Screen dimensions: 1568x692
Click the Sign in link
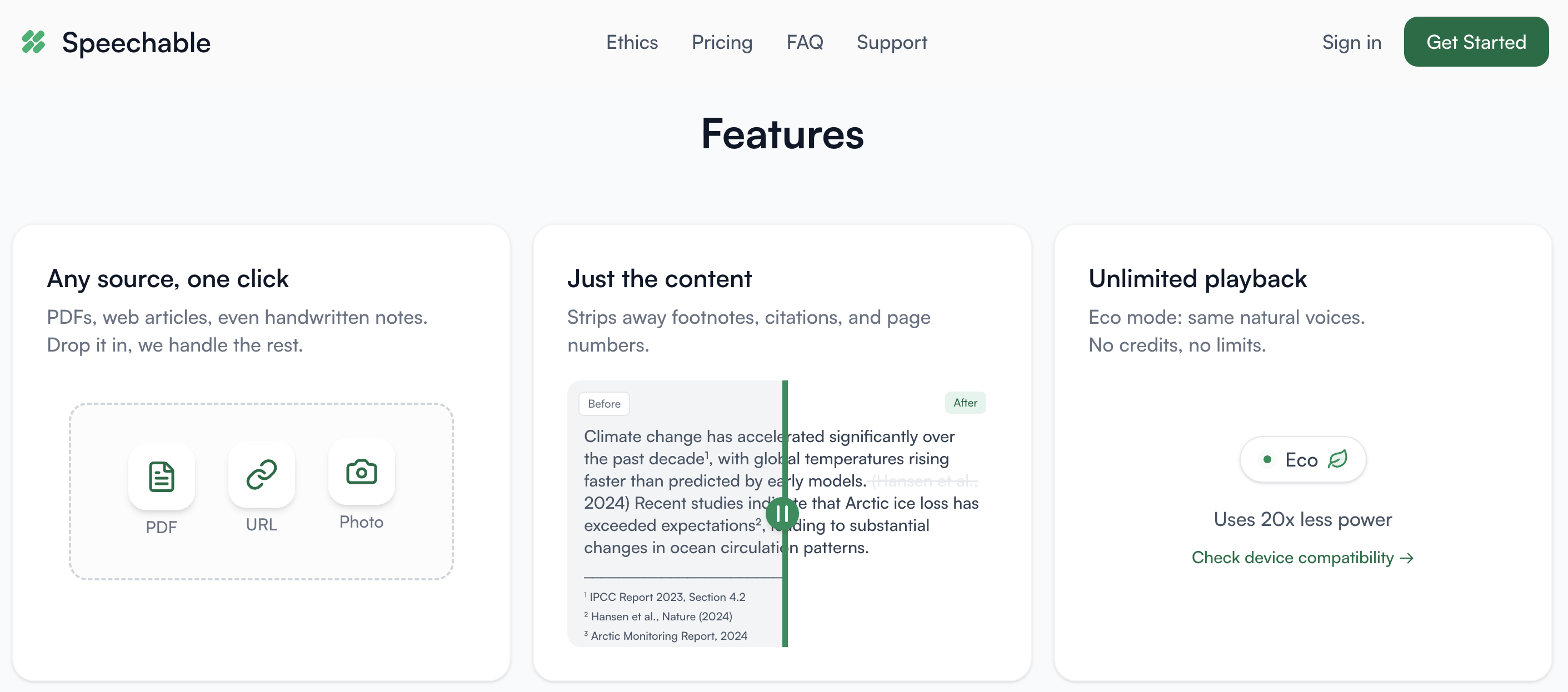click(x=1351, y=42)
